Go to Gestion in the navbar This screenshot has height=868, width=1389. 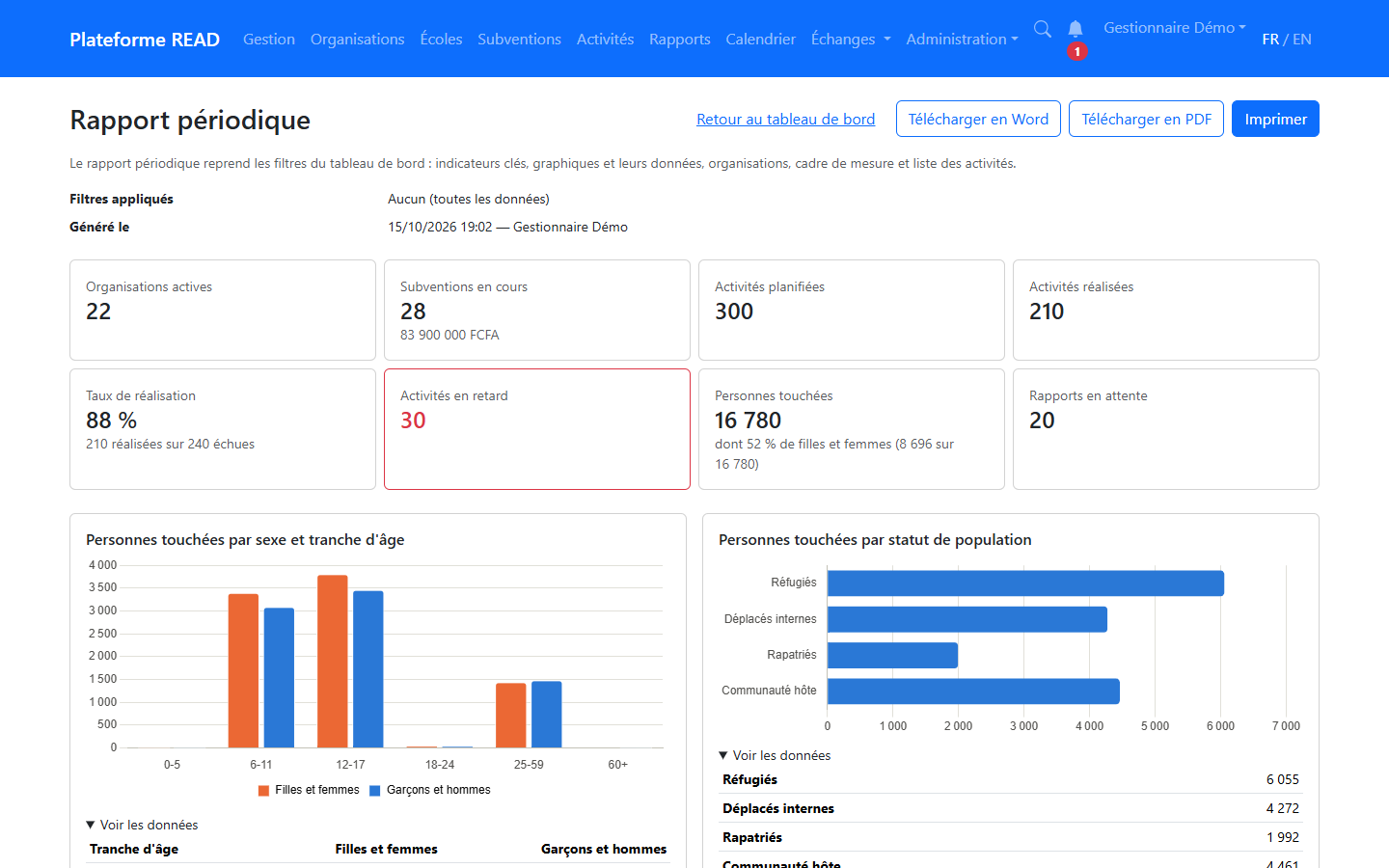tap(269, 39)
